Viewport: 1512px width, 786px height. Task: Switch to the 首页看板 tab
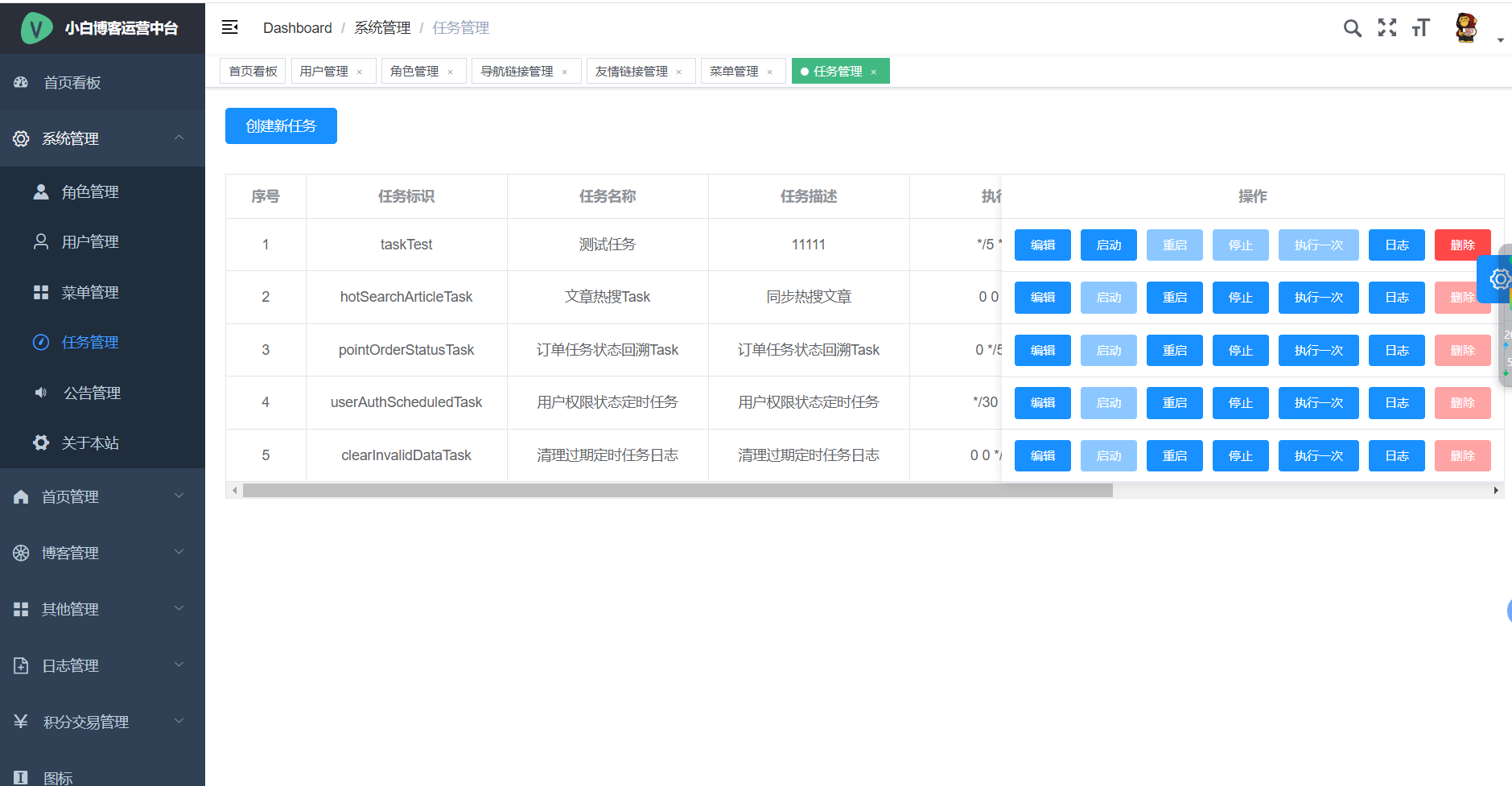click(253, 71)
